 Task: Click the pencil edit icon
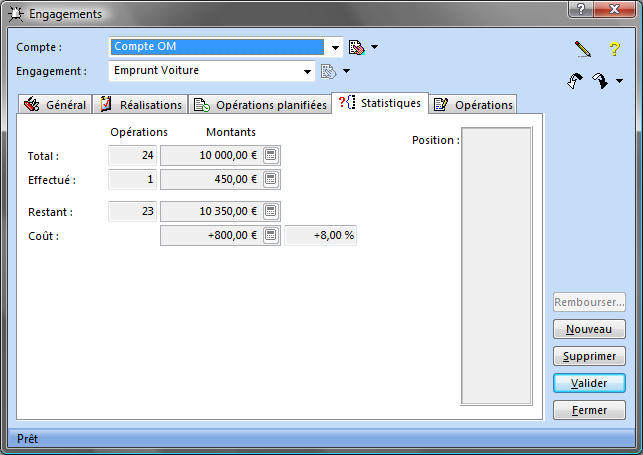click(583, 48)
